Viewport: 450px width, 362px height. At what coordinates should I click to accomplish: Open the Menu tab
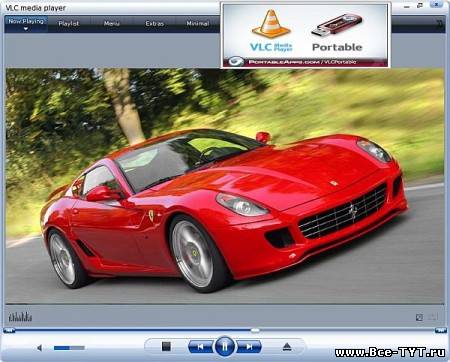(x=111, y=24)
